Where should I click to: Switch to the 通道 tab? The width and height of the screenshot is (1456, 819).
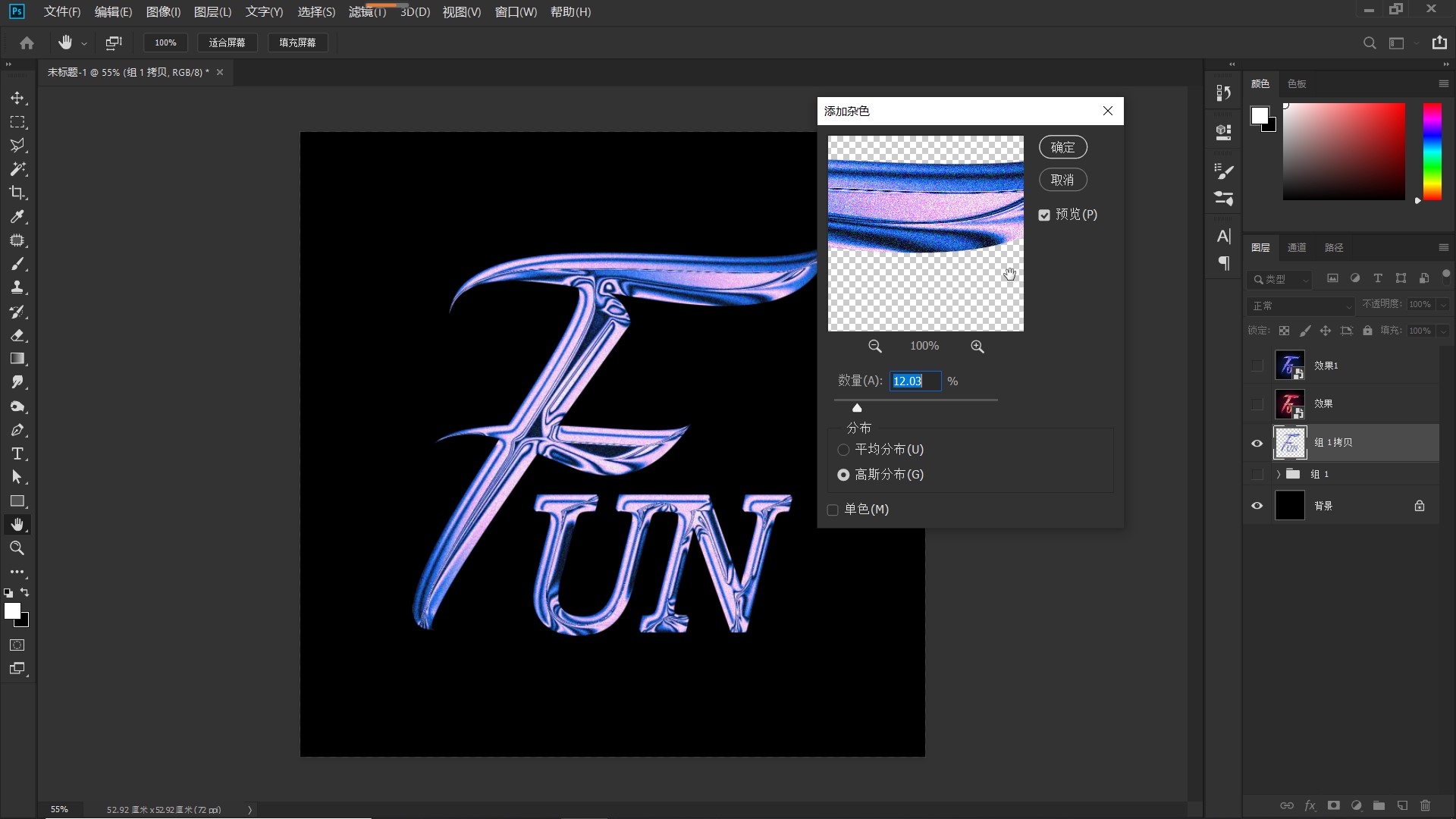click(x=1296, y=248)
